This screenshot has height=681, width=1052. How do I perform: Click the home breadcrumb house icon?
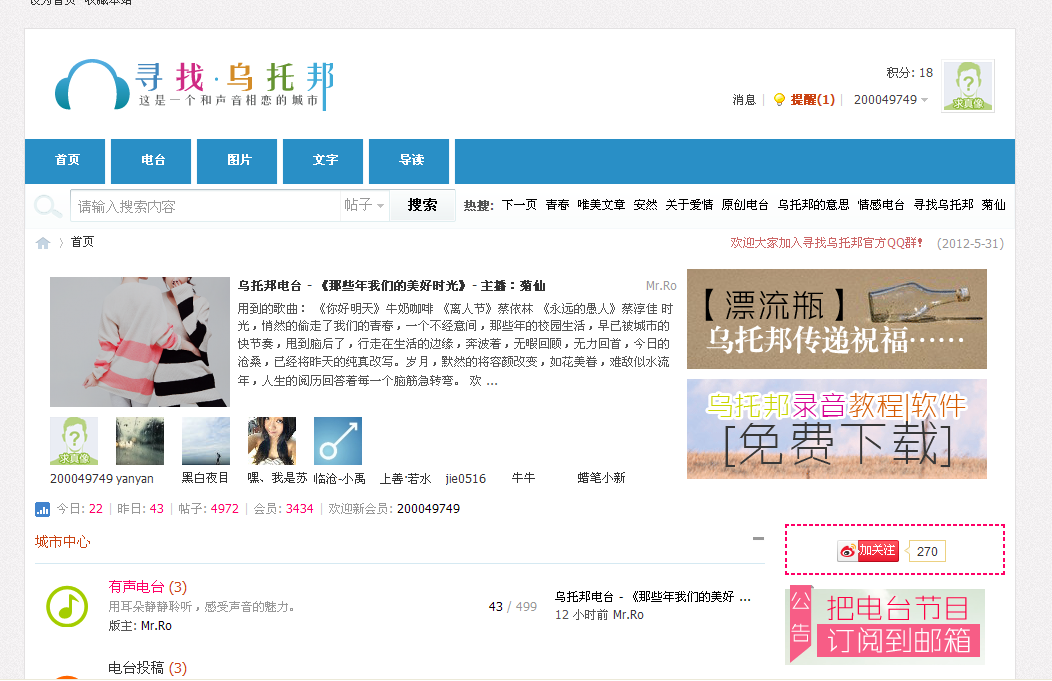click(43, 242)
